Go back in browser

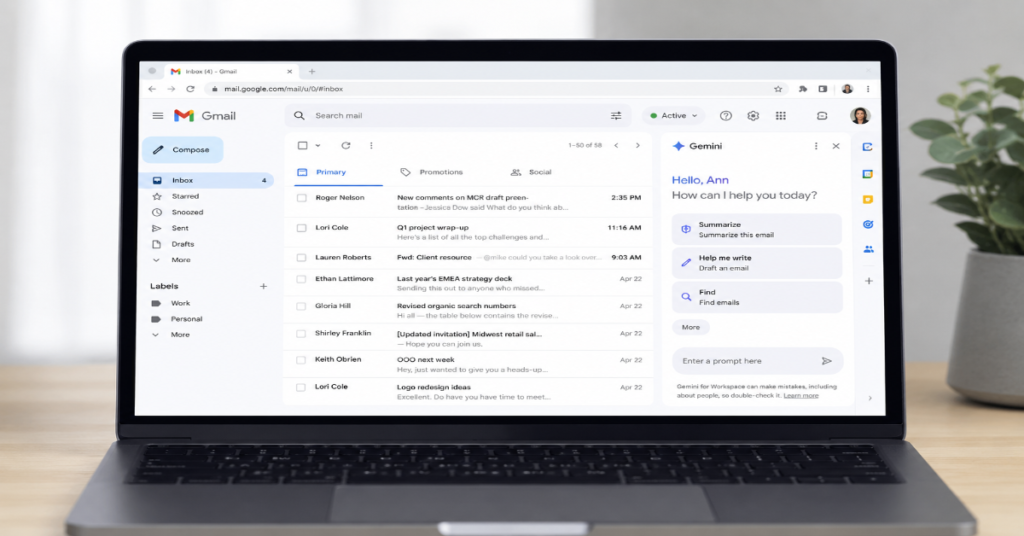point(152,89)
